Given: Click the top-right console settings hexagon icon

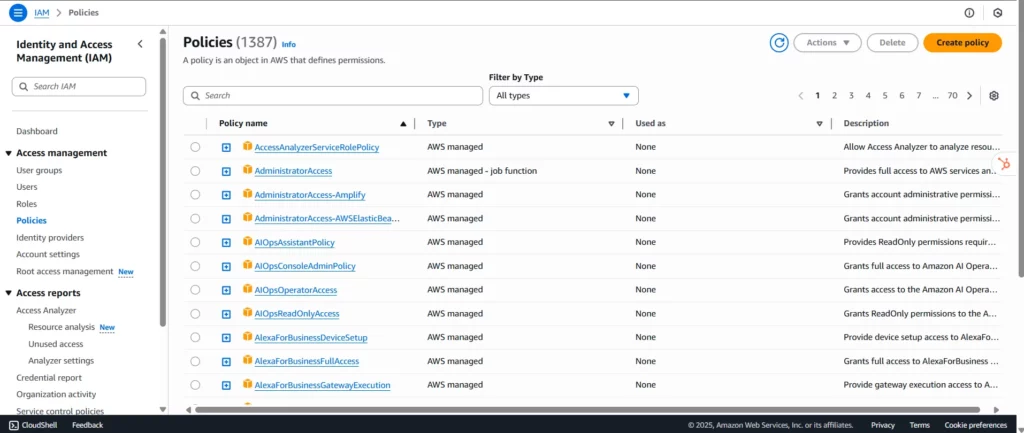Looking at the screenshot, I should tap(997, 12).
